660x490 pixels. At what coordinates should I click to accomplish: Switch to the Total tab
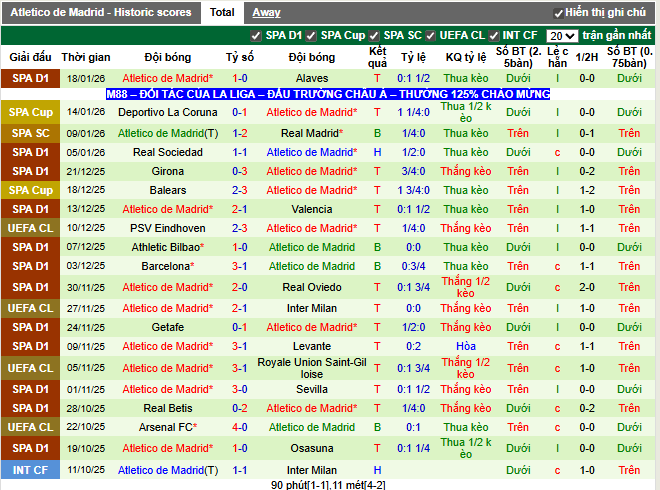click(222, 12)
